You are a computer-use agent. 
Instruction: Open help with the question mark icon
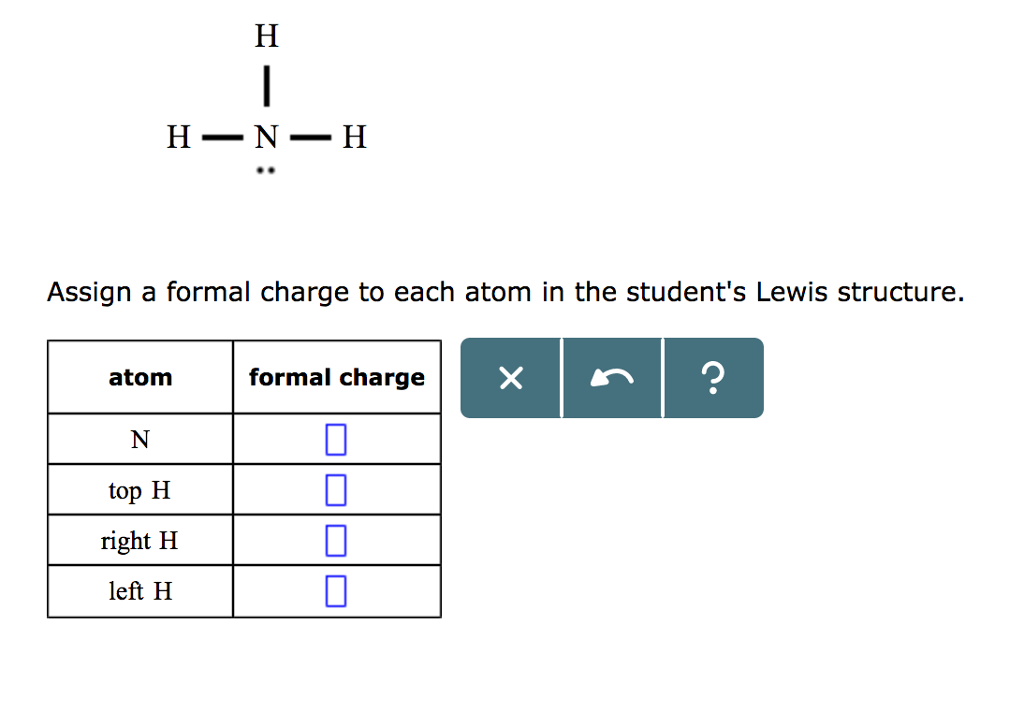[712, 378]
